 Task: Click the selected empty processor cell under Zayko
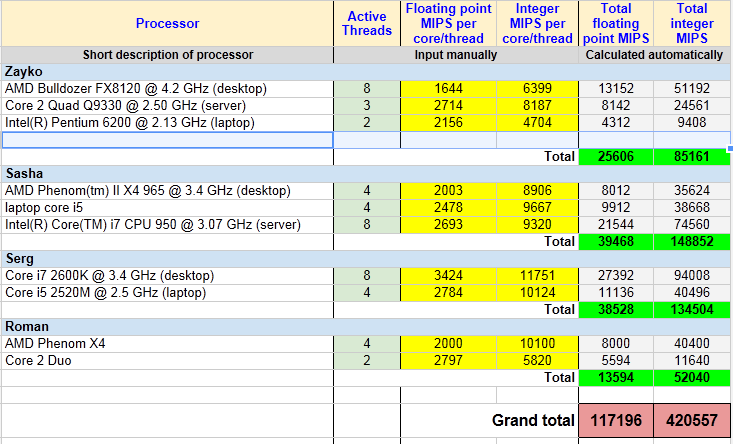[167, 140]
